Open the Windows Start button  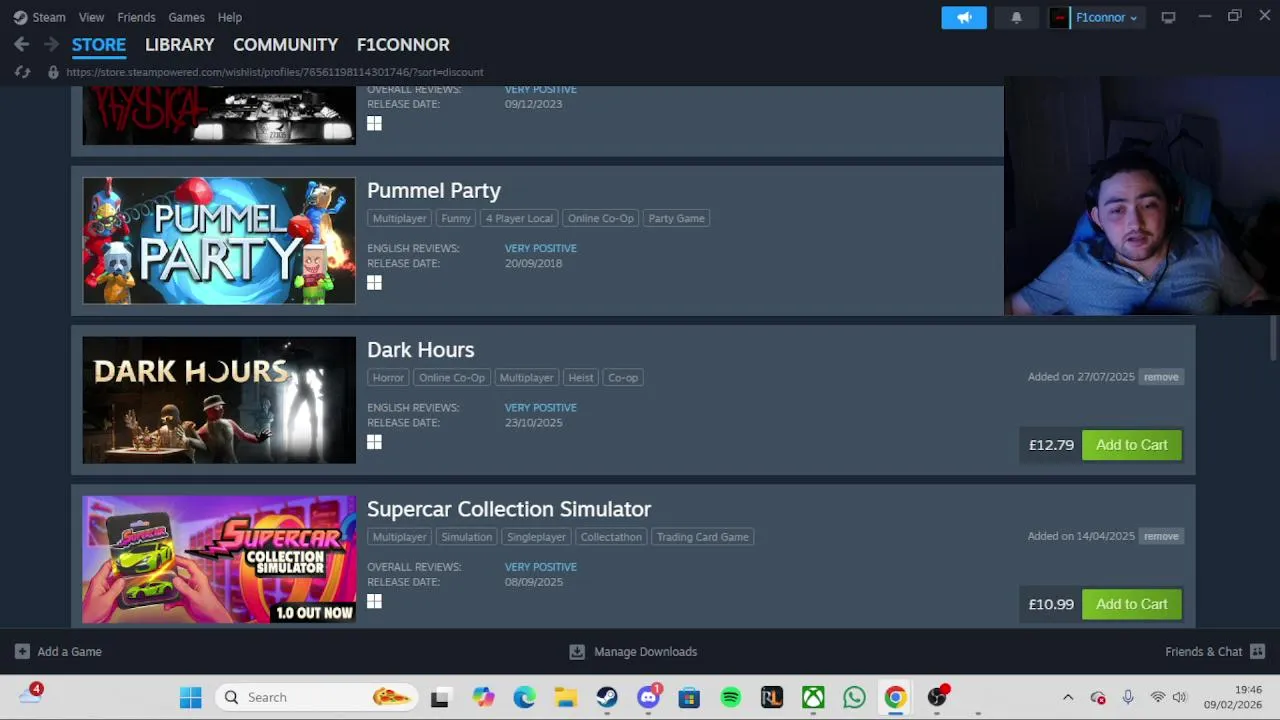190,697
